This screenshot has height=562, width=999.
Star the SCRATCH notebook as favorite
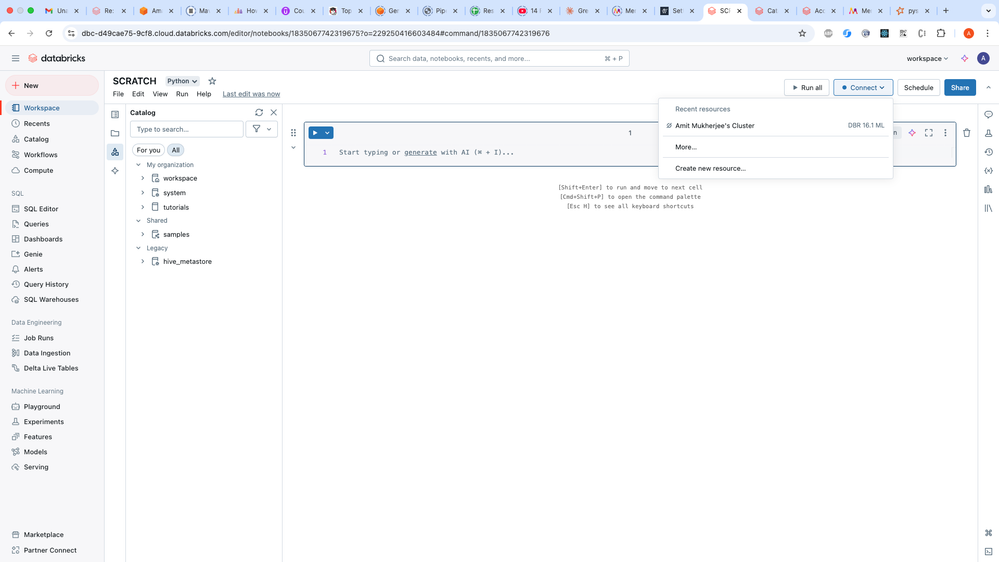coord(212,81)
